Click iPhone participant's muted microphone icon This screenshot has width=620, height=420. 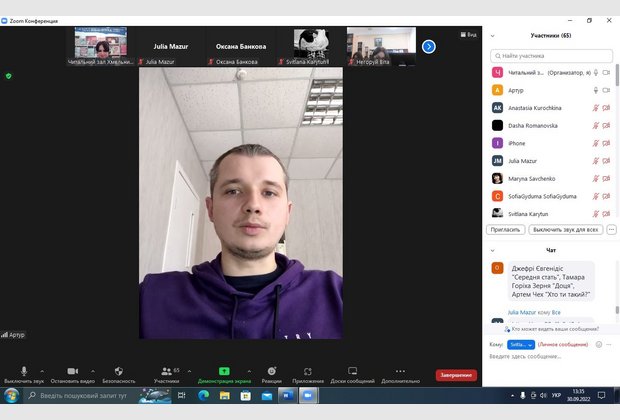point(595,143)
